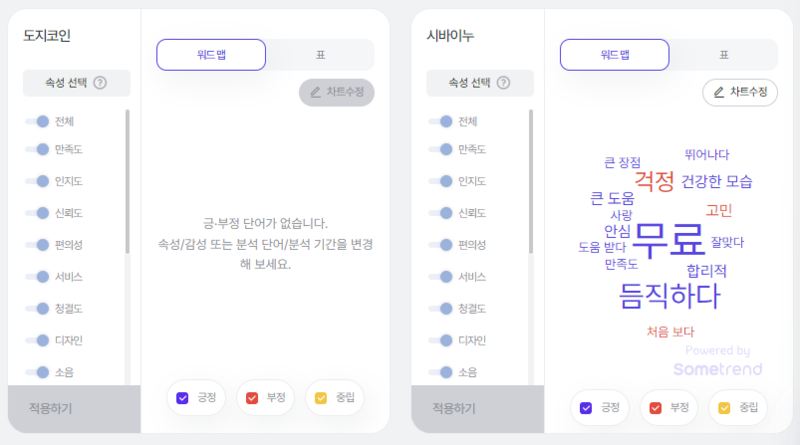
Task: Click 적용하기 button in 시바이누 panel
Action: tap(478, 409)
